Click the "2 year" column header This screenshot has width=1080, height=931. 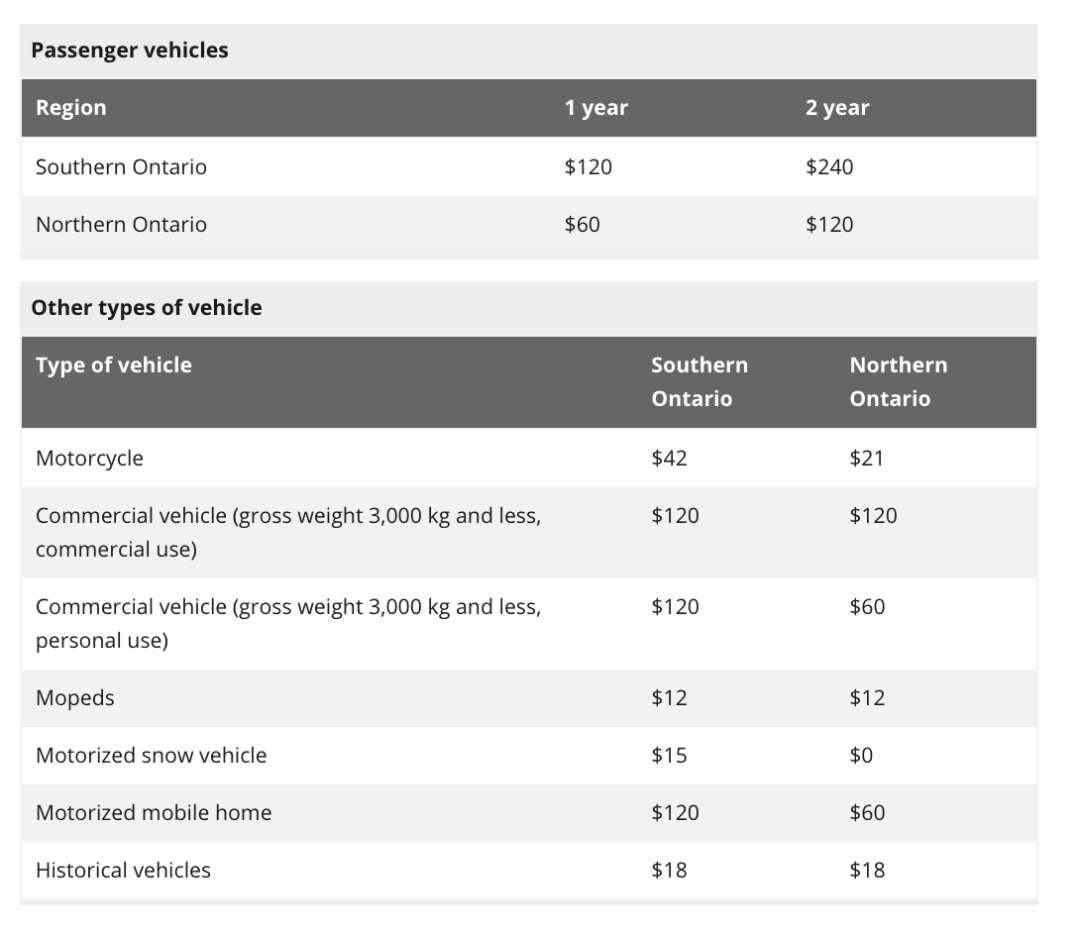tap(837, 108)
